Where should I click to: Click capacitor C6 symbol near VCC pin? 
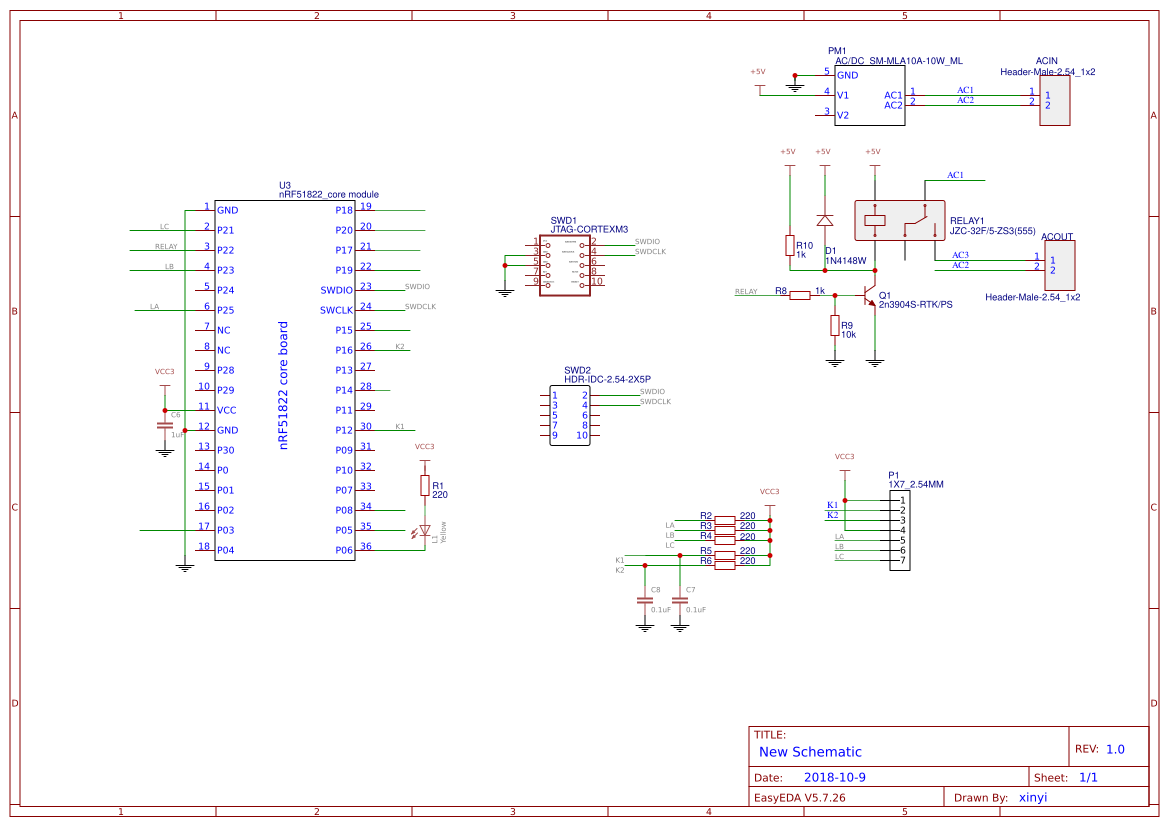[165, 426]
